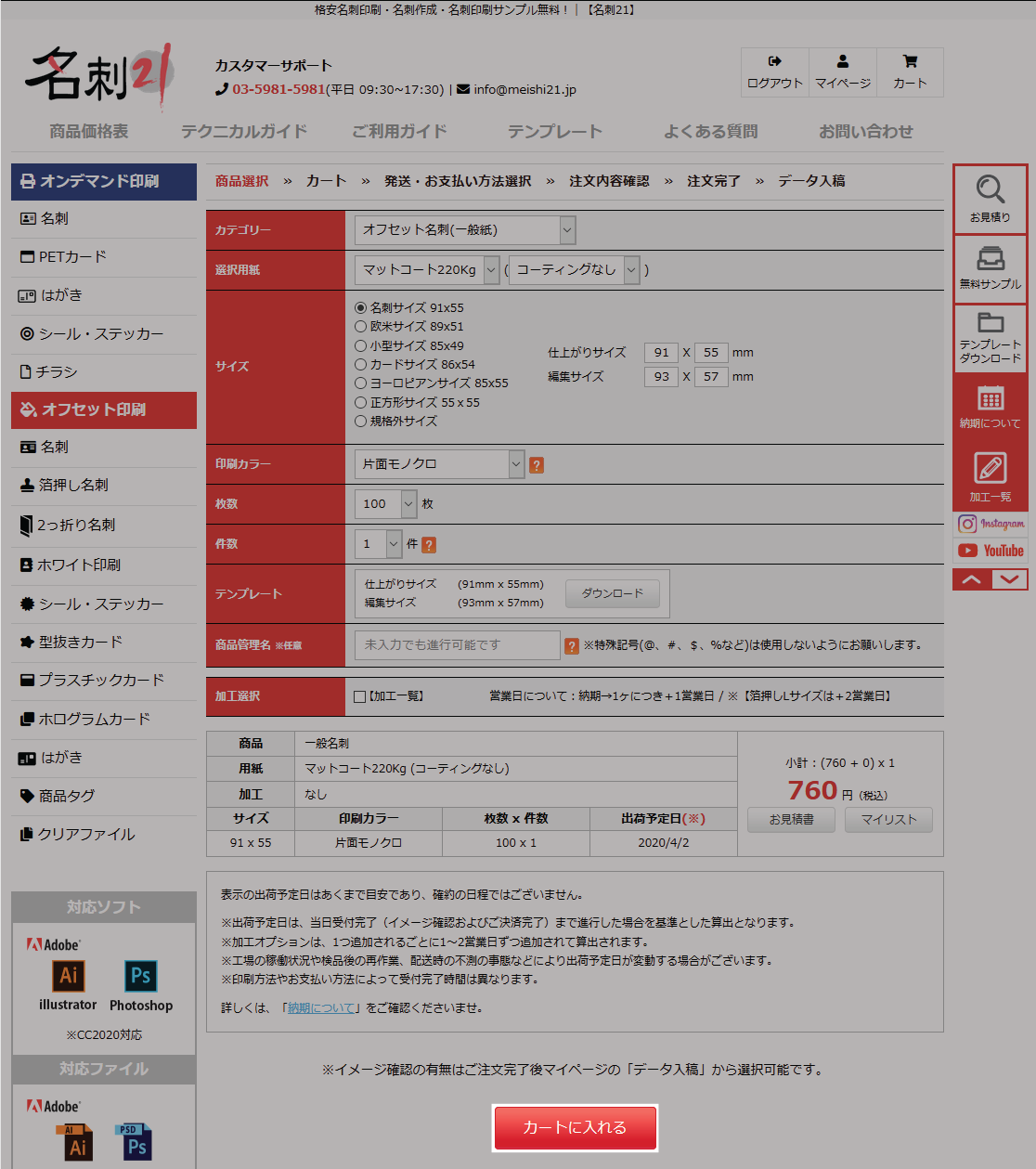Click the 仕上がりサイズ width field 91
This screenshot has height=1169, width=1036.
(661, 353)
